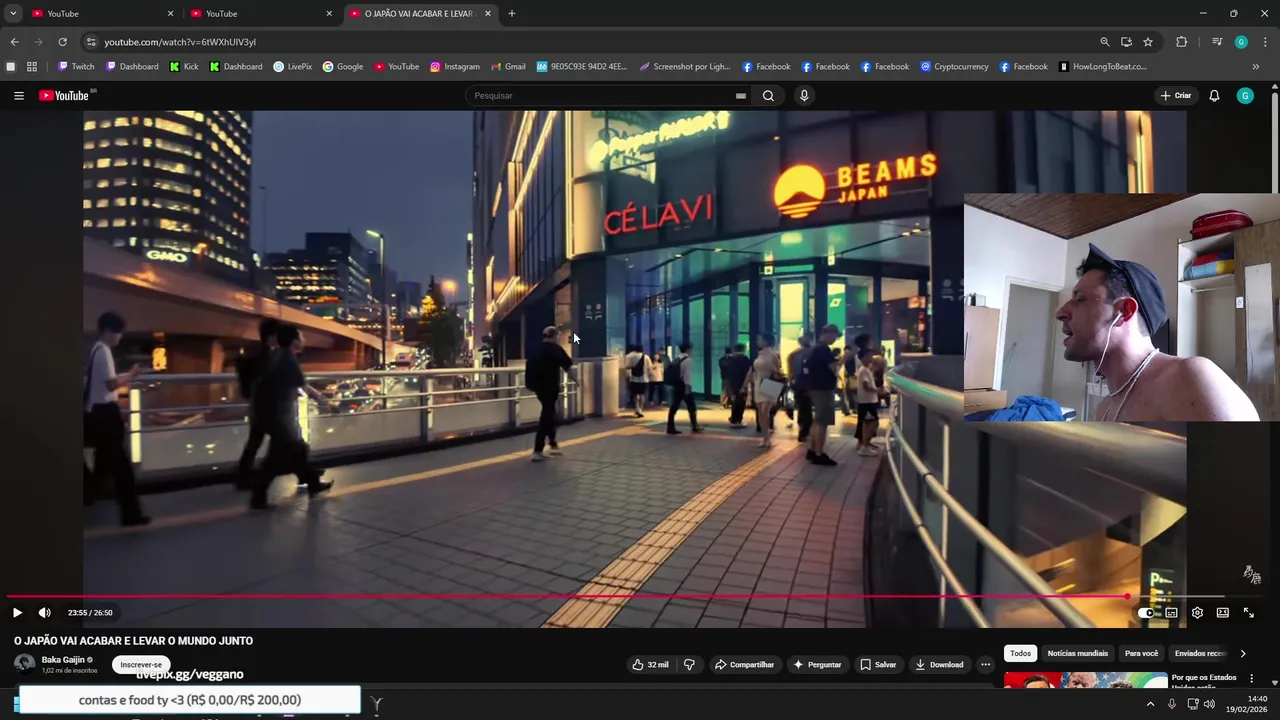
Task: Open the Criar create menu
Action: click(x=1176, y=96)
